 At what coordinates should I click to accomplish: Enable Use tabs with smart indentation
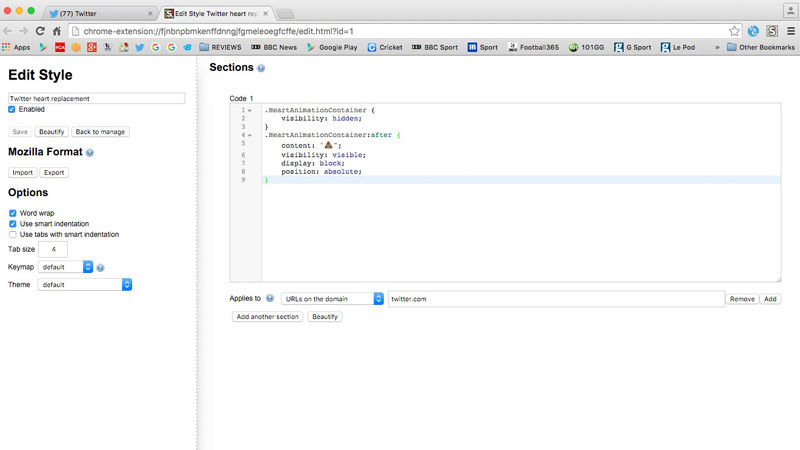click(12, 234)
